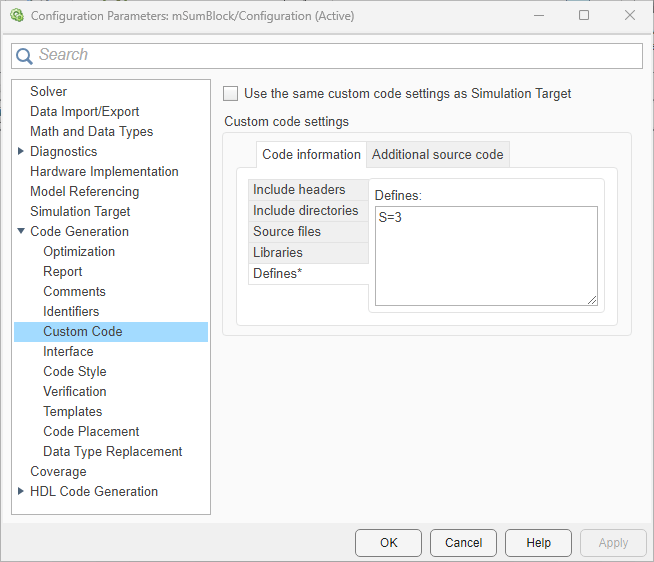Select Include directories in the list
This screenshot has height=562, width=654.
(x=305, y=210)
